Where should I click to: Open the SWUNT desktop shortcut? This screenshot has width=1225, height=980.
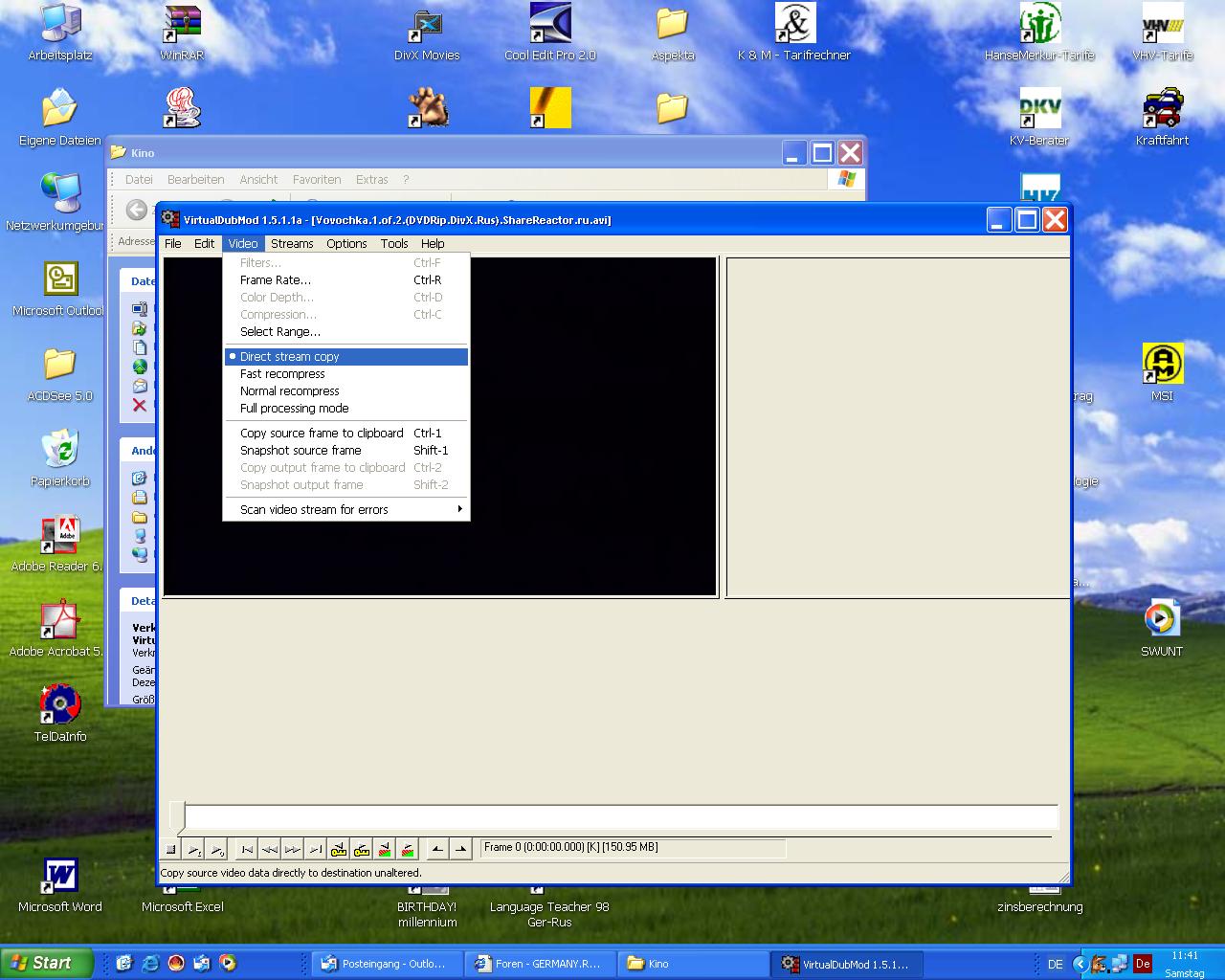tap(1162, 629)
